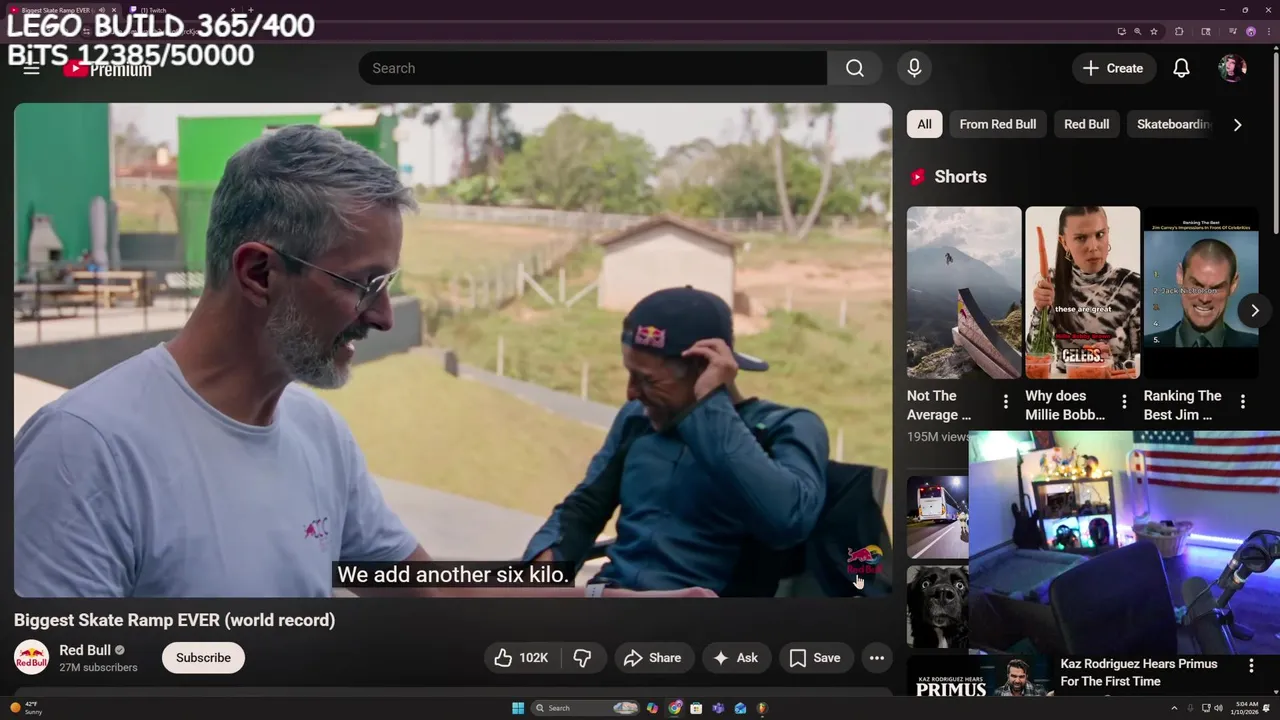The width and height of the screenshot is (1280, 720).
Task: Like the video with 102K likes
Action: (x=522, y=658)
